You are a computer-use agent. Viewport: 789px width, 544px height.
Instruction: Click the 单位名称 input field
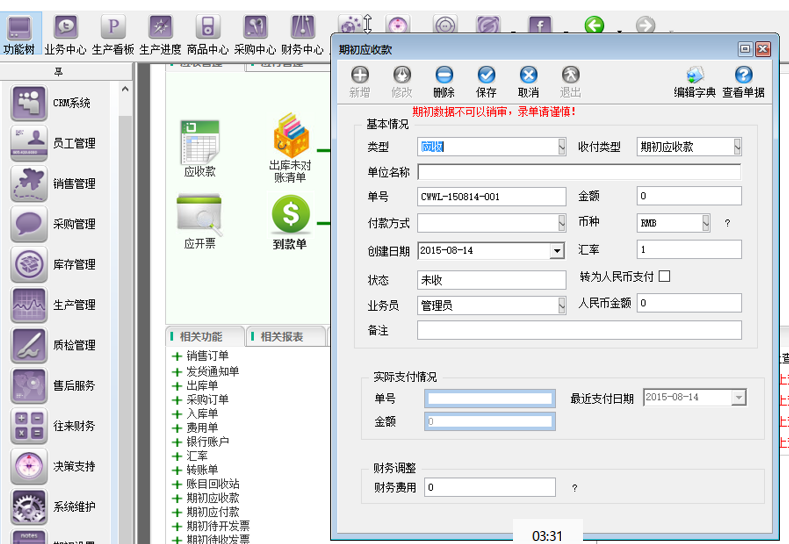coord(579,172)
